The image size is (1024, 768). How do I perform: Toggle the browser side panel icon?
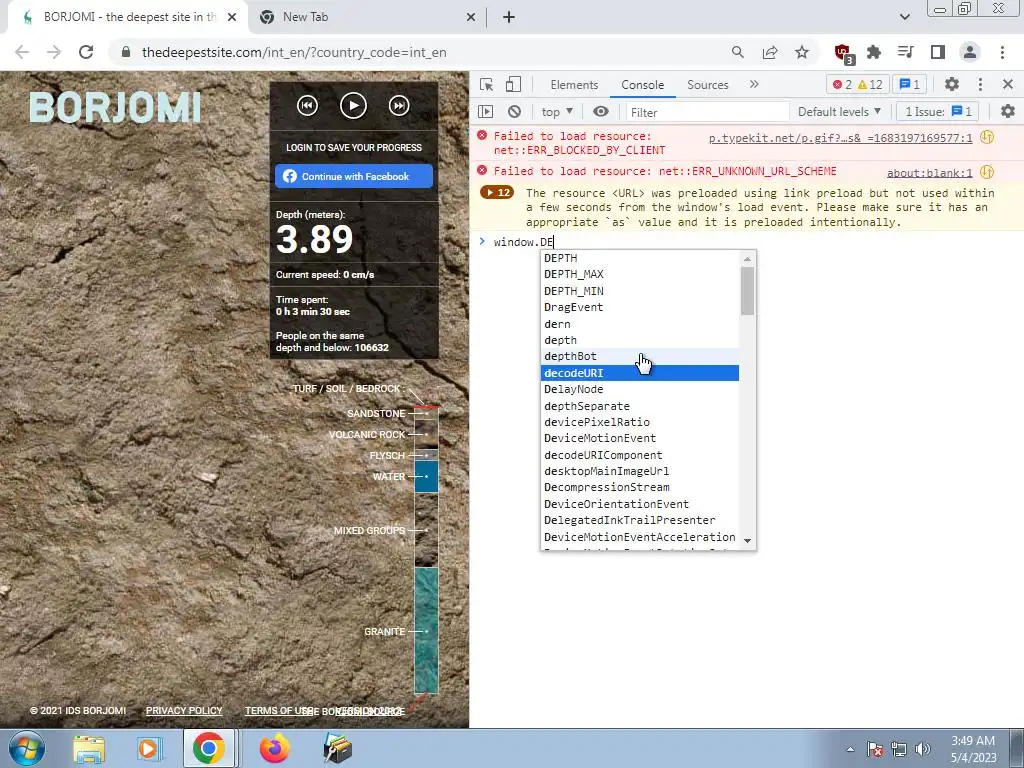tap(938, 52)
